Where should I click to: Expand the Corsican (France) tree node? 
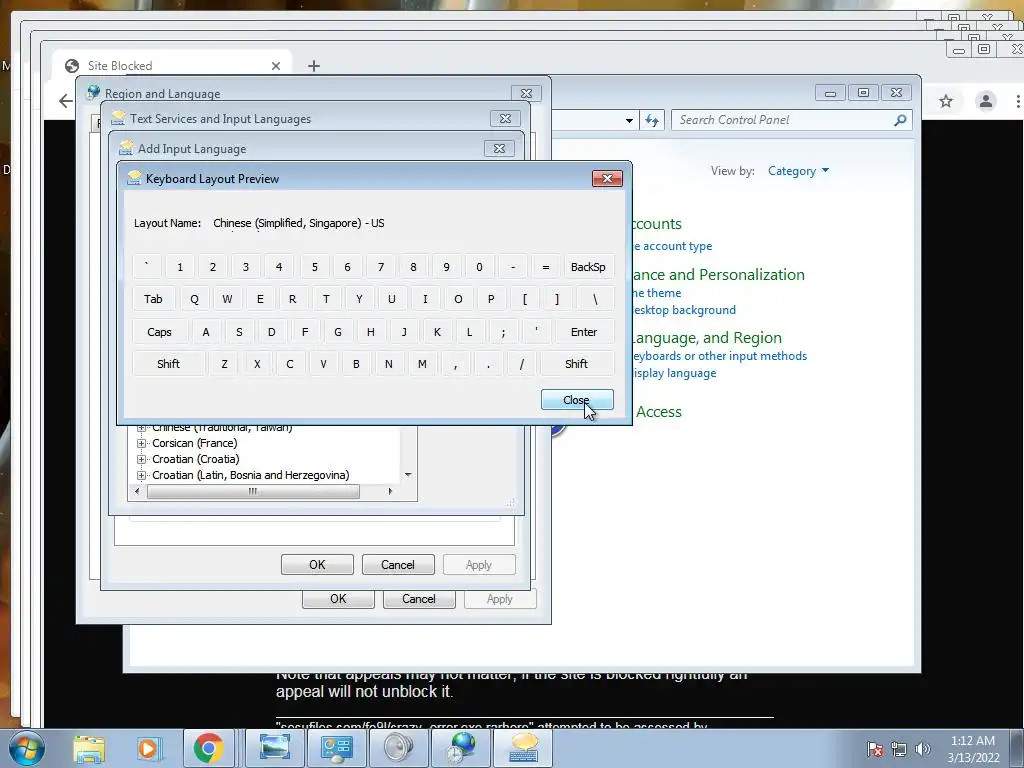[141, 443]
